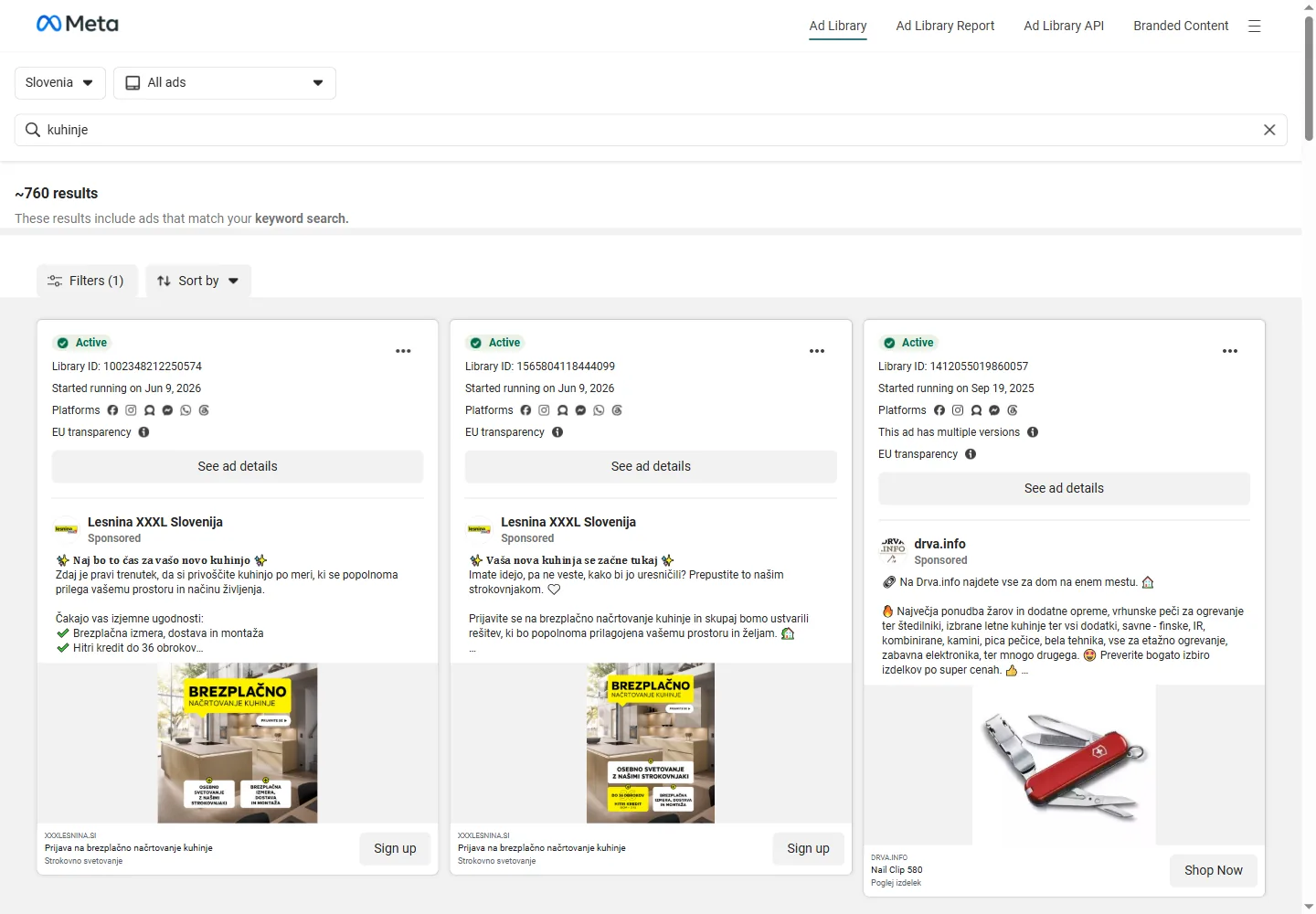1316x914 pixels.
Task: Click the Active status badge on first ad
Action: (82, 343)
